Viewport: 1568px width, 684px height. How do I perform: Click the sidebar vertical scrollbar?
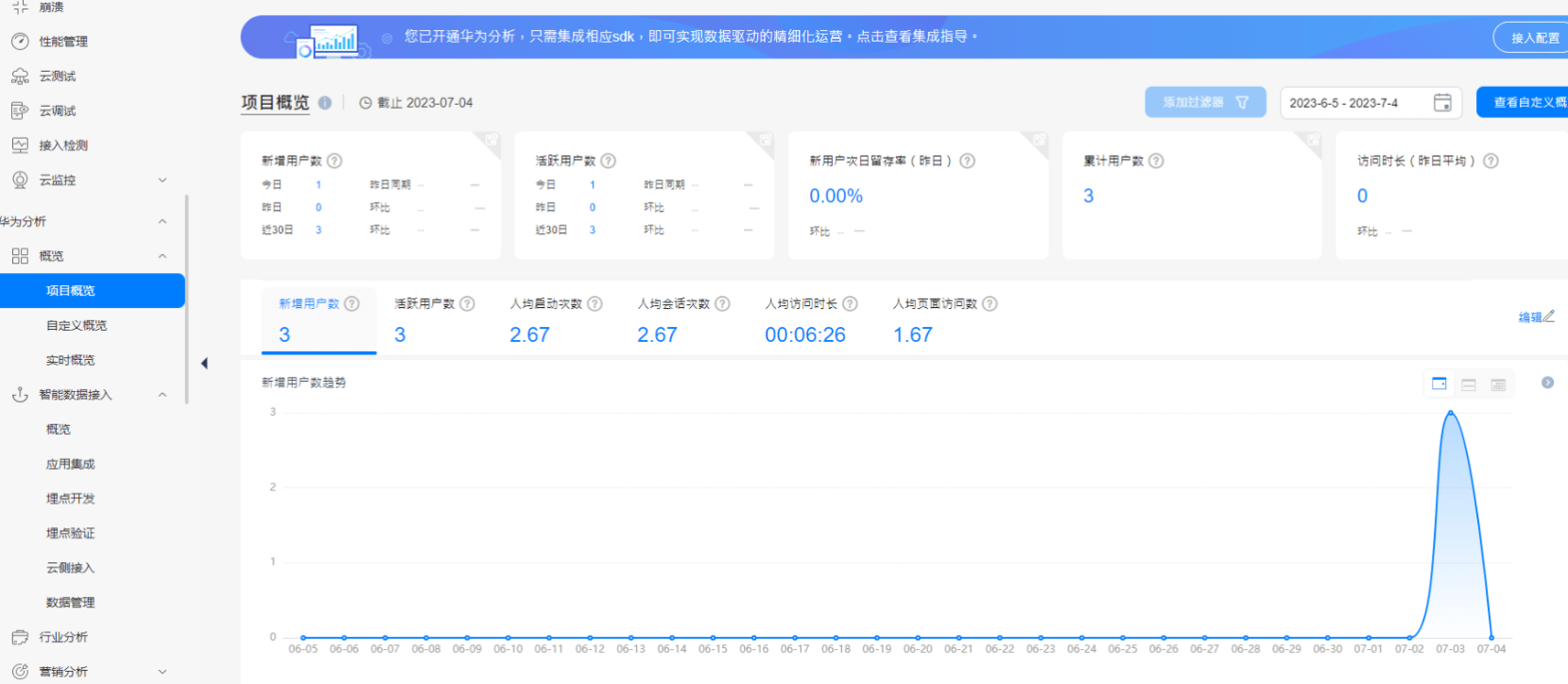click(187, 299)
